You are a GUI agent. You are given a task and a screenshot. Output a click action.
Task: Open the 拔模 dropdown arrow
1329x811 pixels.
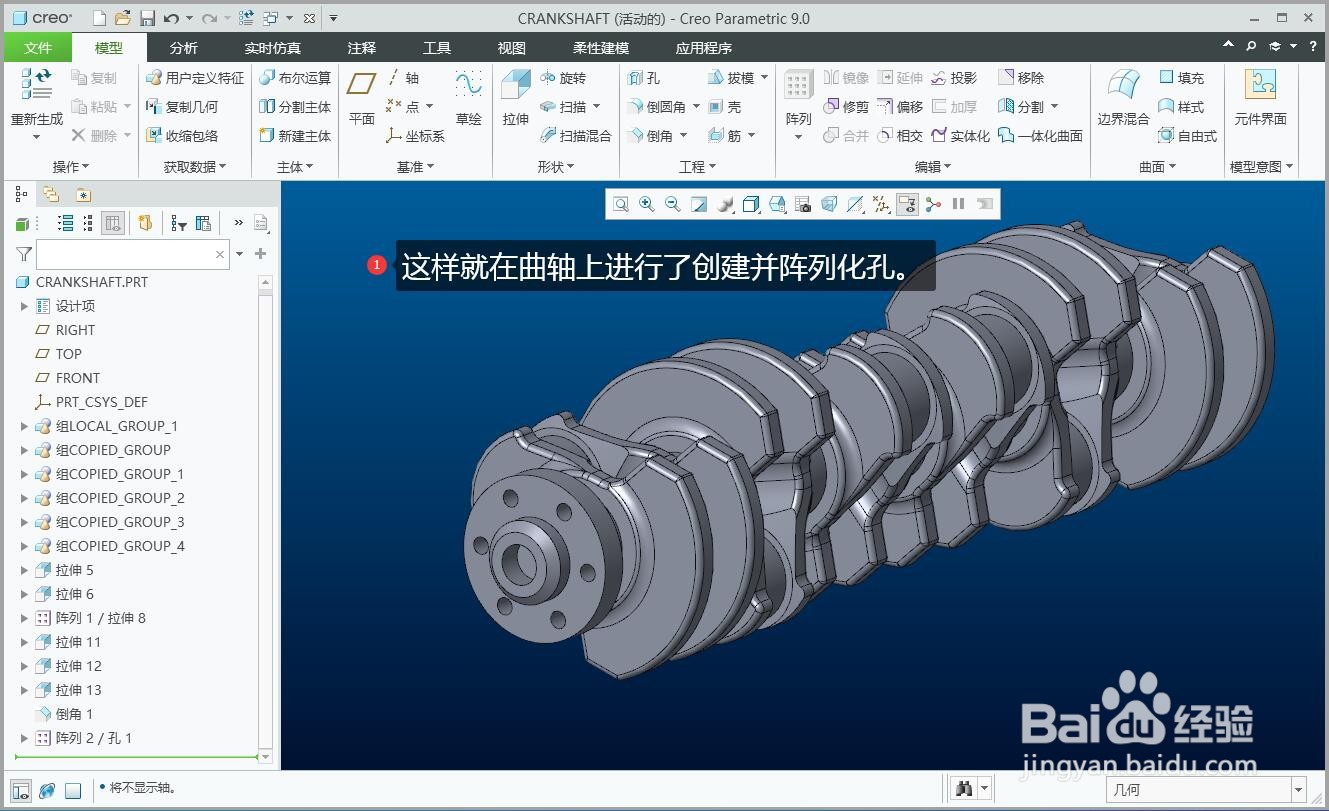point(765,78)
